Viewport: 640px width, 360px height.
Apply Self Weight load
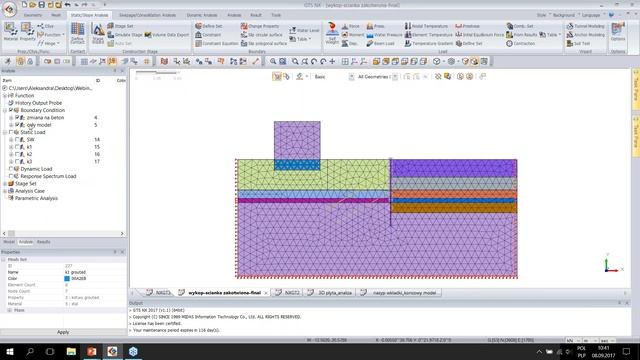tap(332, 33)
